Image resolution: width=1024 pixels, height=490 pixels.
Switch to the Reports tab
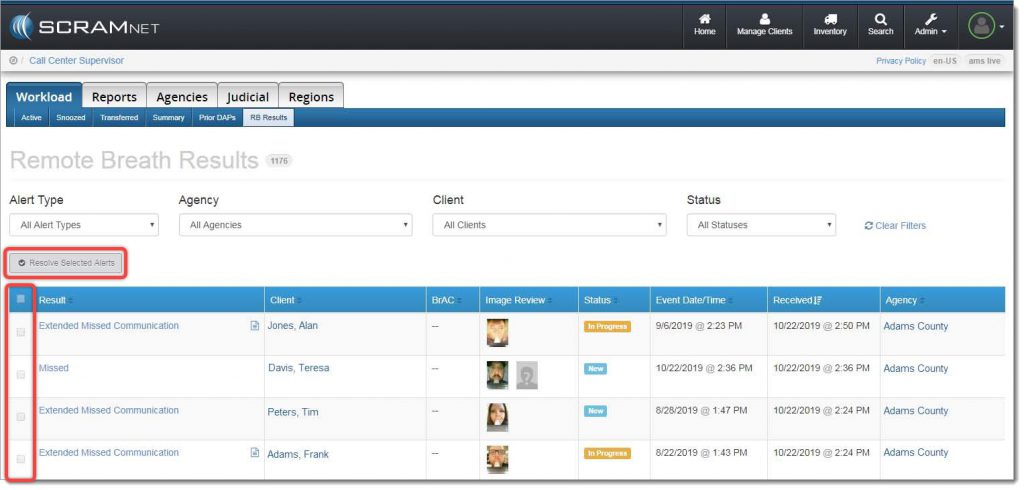114,97
